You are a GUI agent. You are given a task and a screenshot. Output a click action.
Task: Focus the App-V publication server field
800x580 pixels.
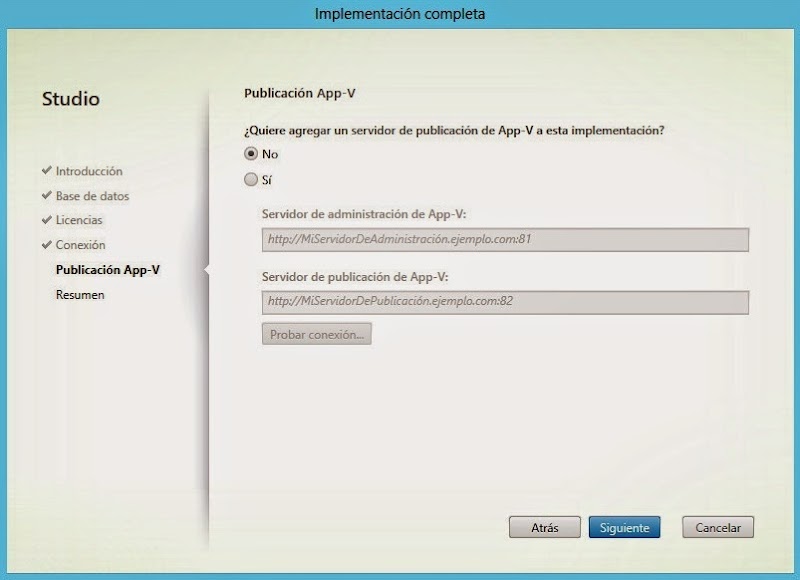pos(505,302)
